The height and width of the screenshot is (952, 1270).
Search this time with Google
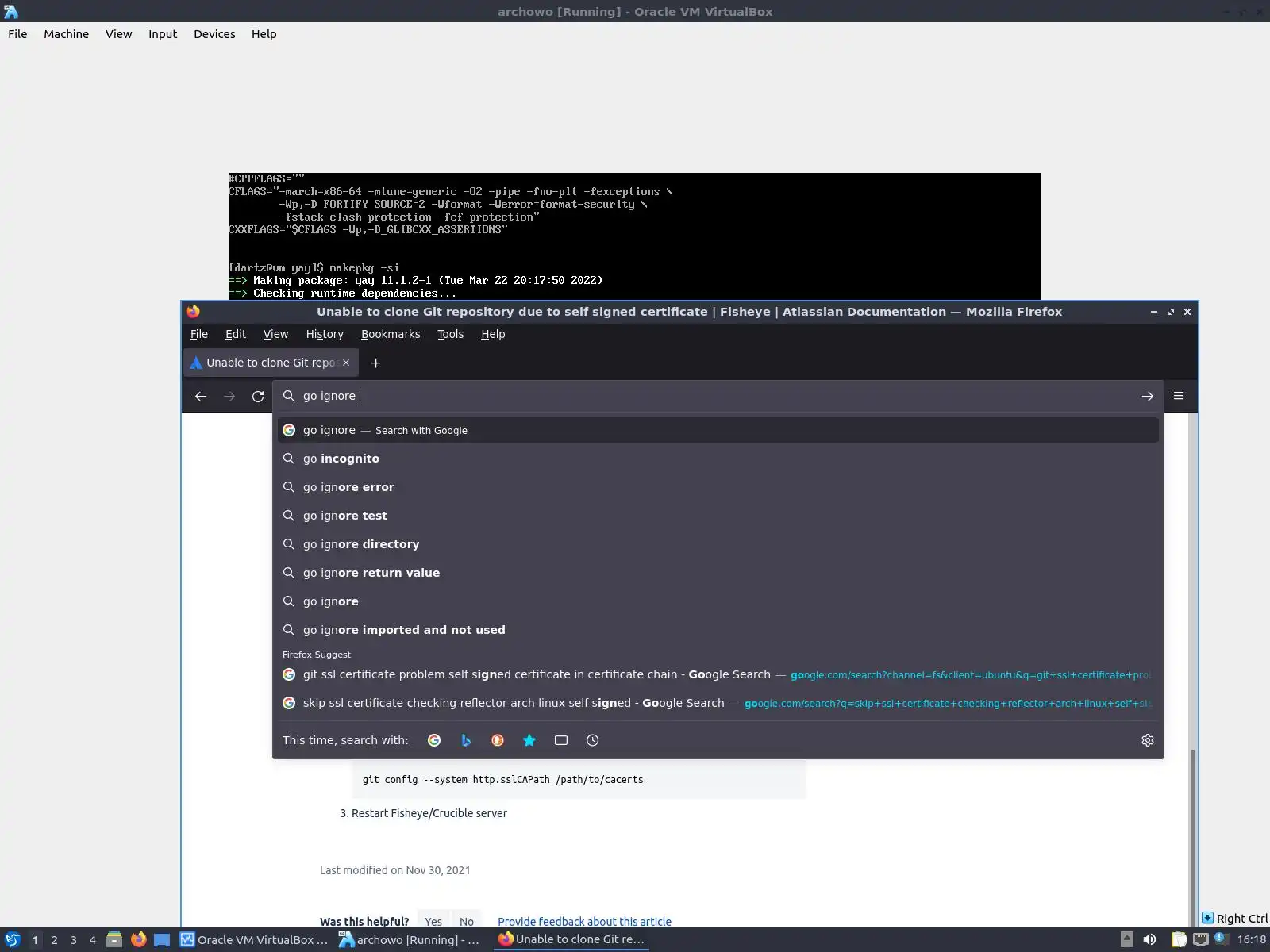tap(434, 740)
